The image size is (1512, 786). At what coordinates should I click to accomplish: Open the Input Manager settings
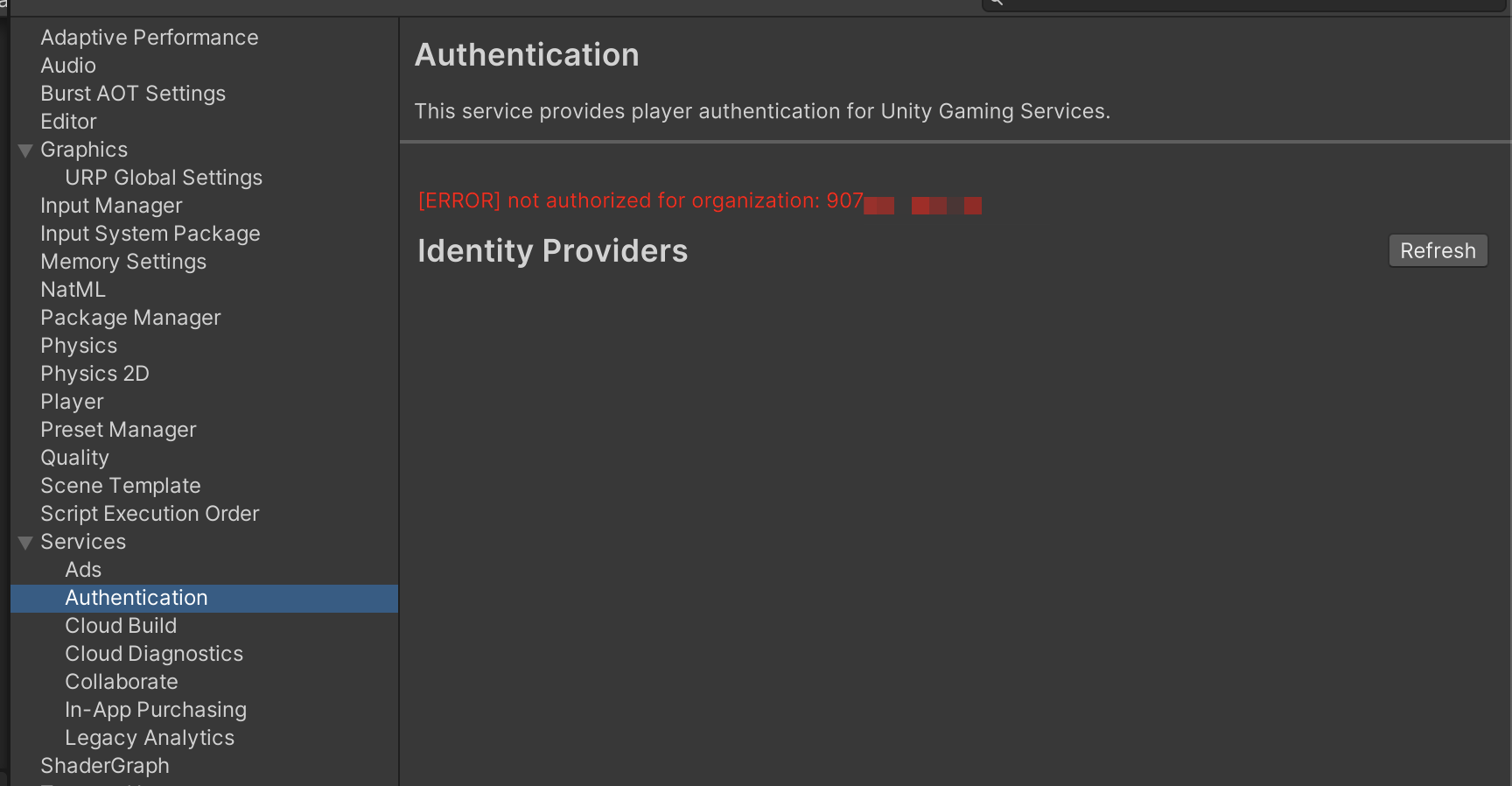111,206
